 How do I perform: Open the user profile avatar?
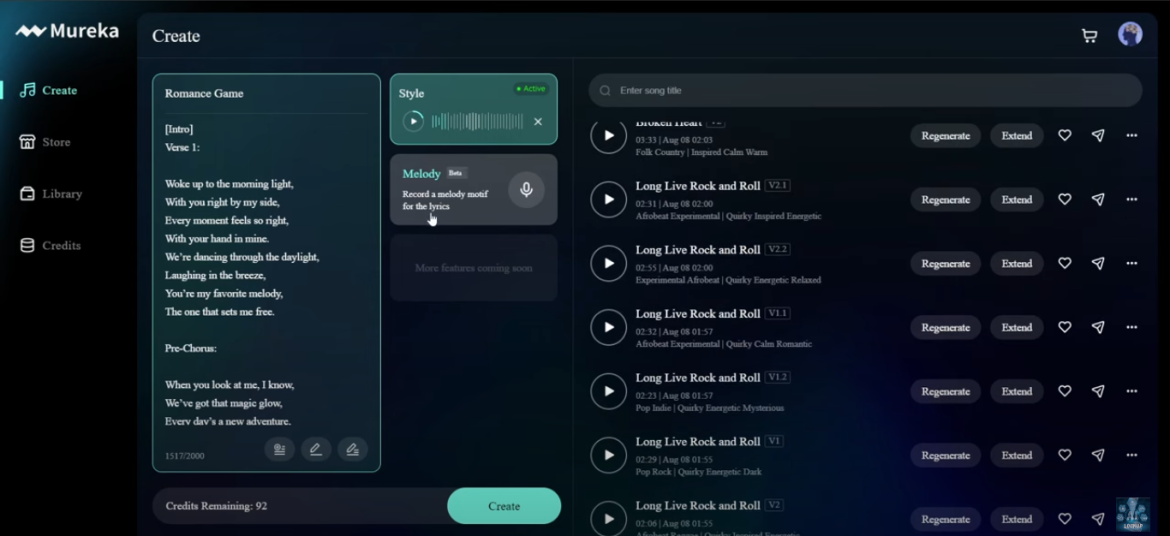click(1130, 34)
